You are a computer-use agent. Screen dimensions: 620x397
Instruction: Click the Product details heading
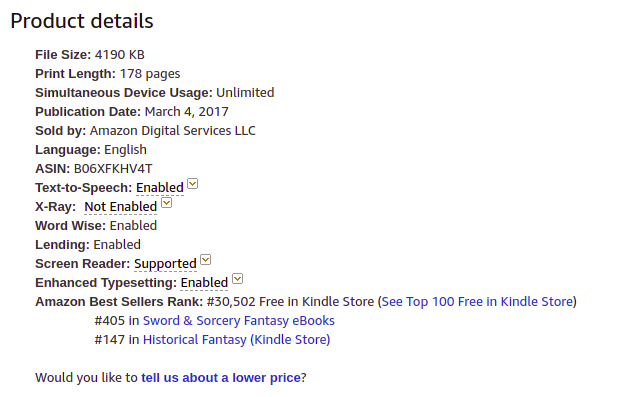(82, 21)
